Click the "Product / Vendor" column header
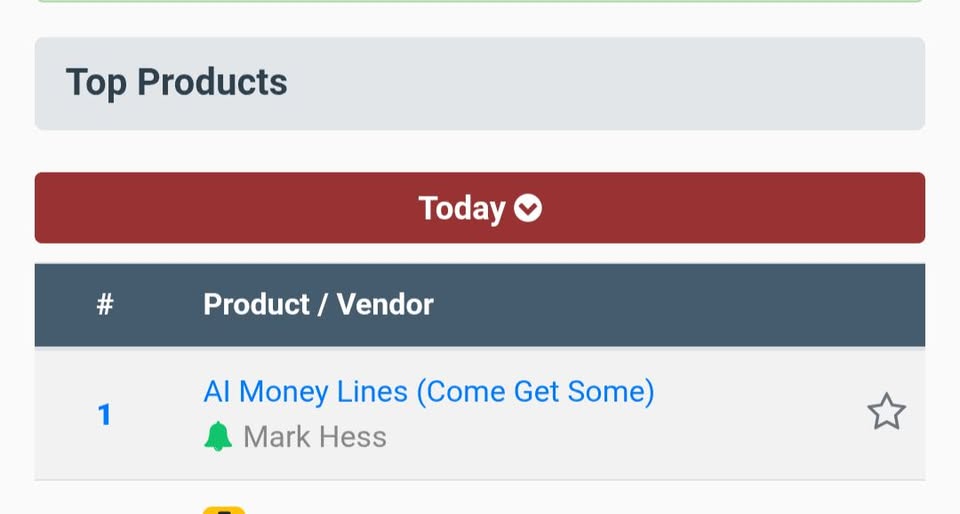Screen dimensions: 960x514 (318, 305)
